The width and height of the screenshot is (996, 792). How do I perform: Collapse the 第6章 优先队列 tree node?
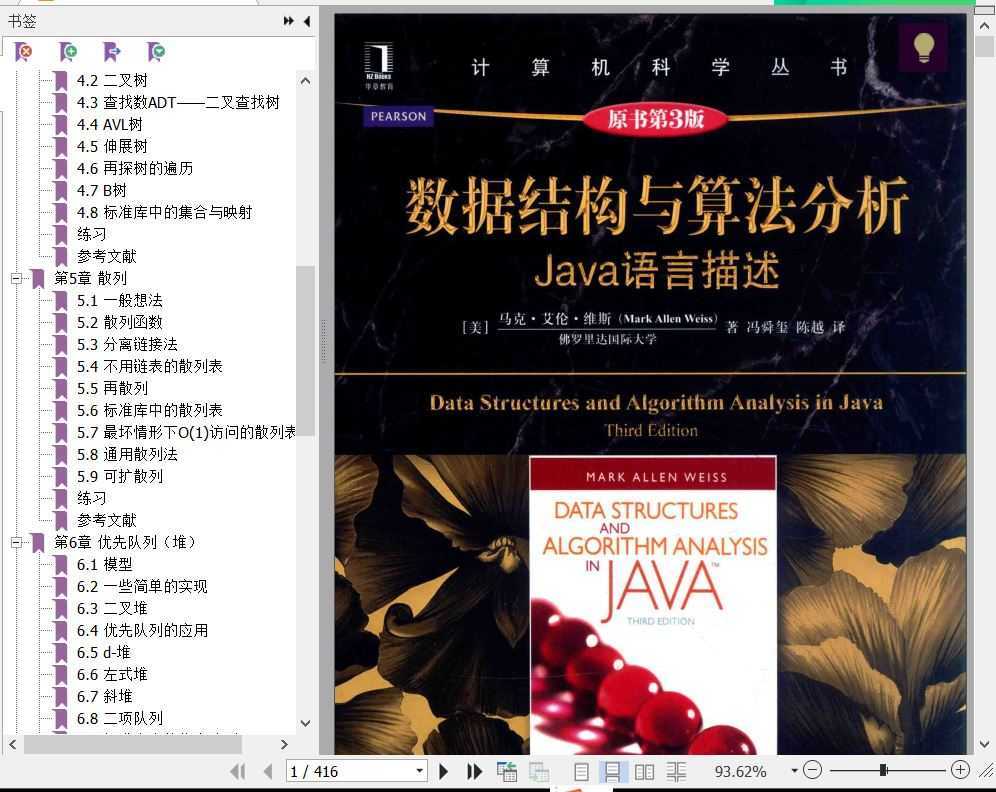[x=16, y=542]
